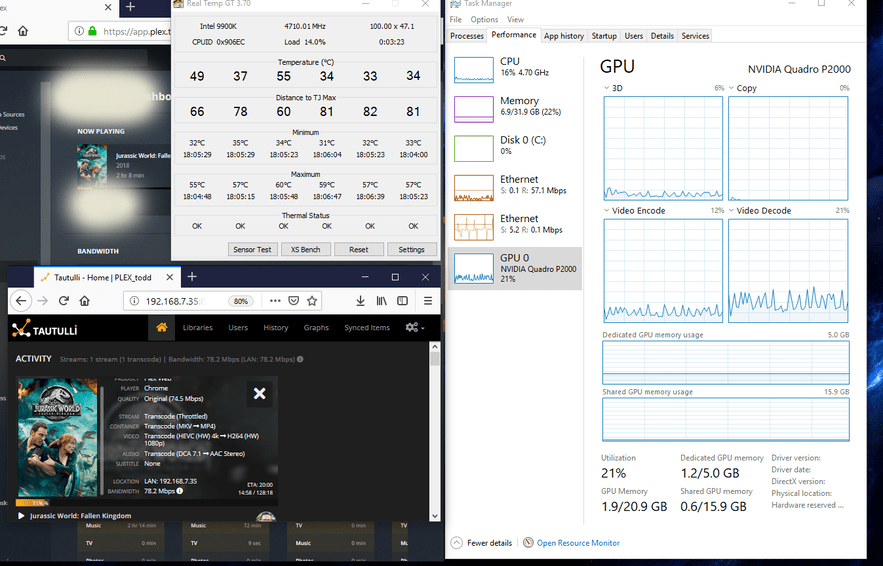Switch to the Processes tab
The image size is (883, 566).
[467, 35]
